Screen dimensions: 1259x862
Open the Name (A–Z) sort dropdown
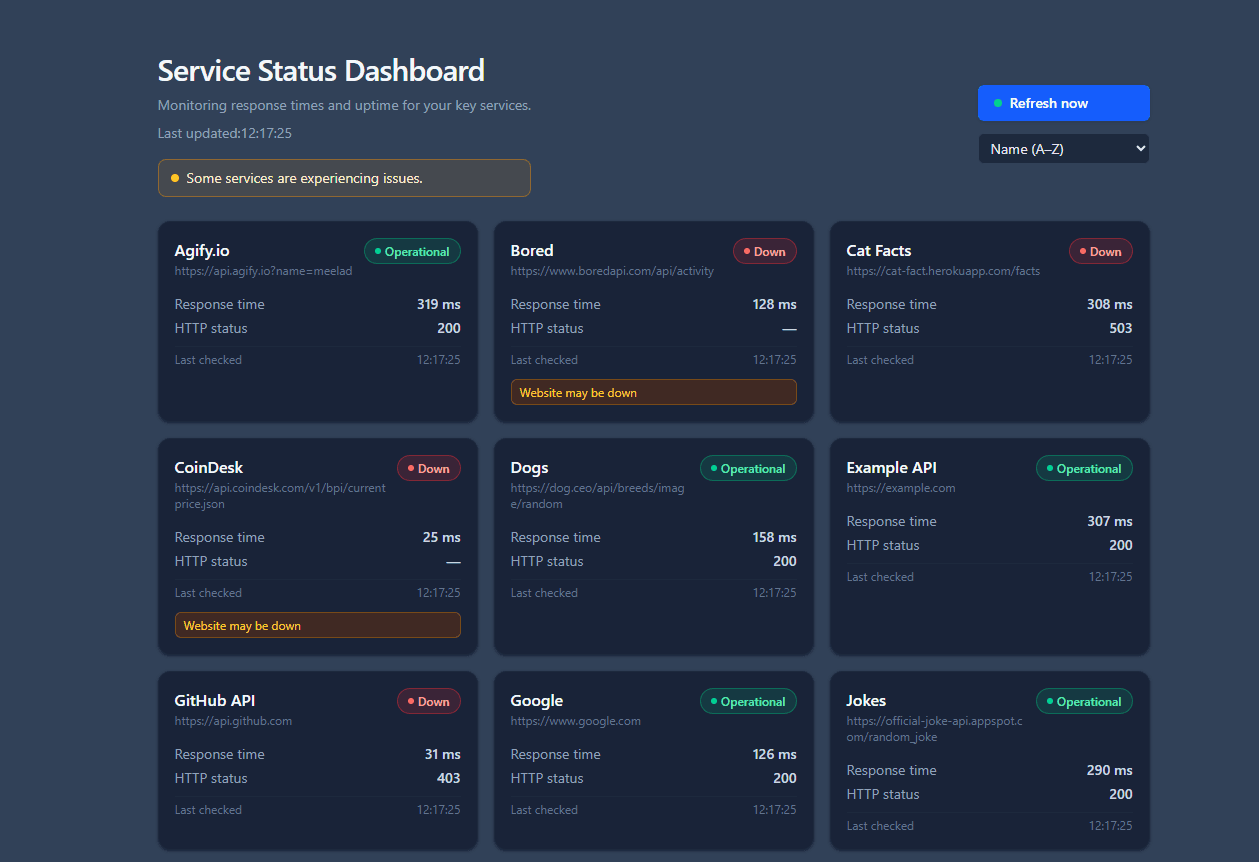pos(1063,149)
